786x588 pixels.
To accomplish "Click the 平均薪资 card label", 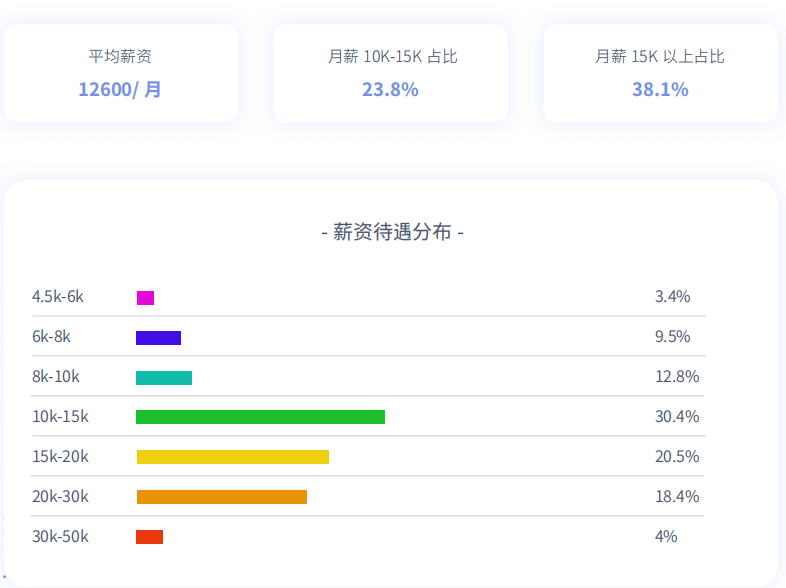I will click(x=120, y=56).
